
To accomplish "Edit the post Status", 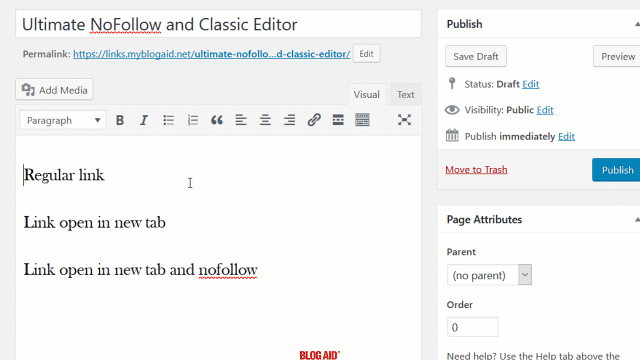I will tap(531, 84).
